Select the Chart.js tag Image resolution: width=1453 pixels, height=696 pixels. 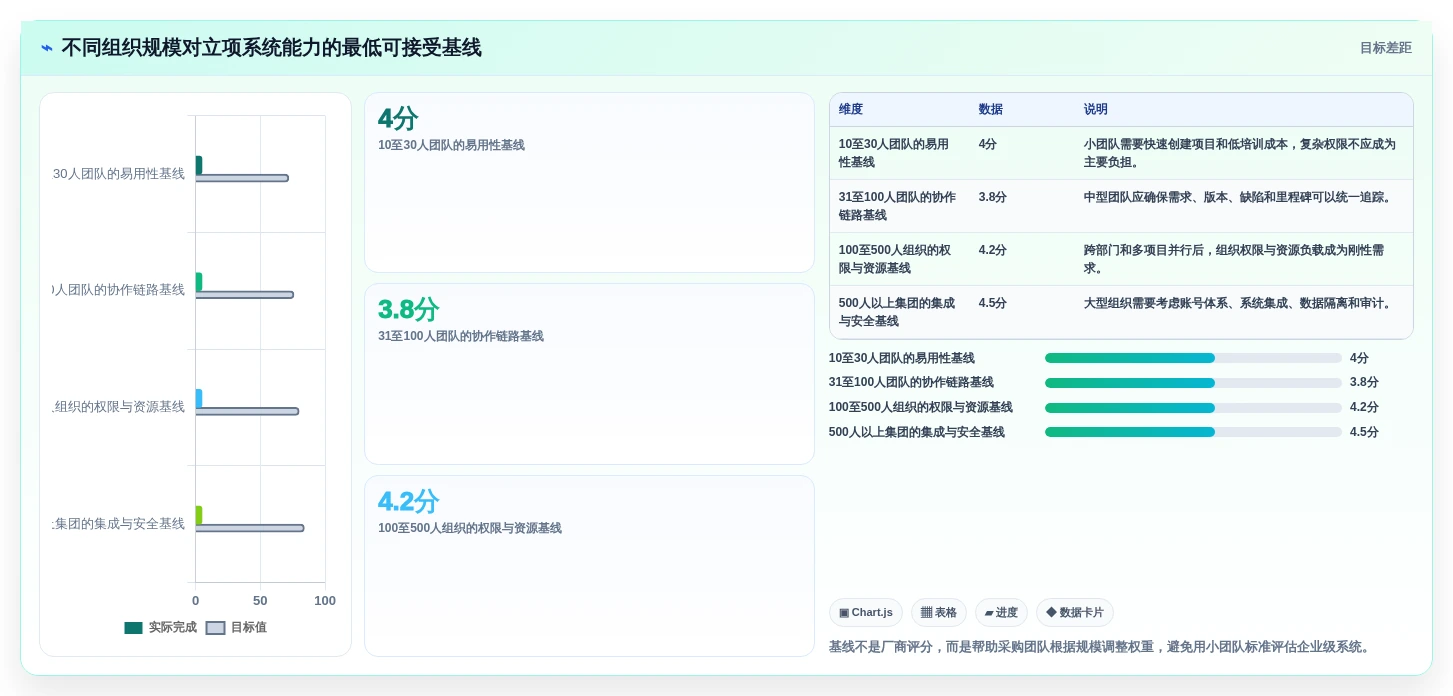point(866,613)
